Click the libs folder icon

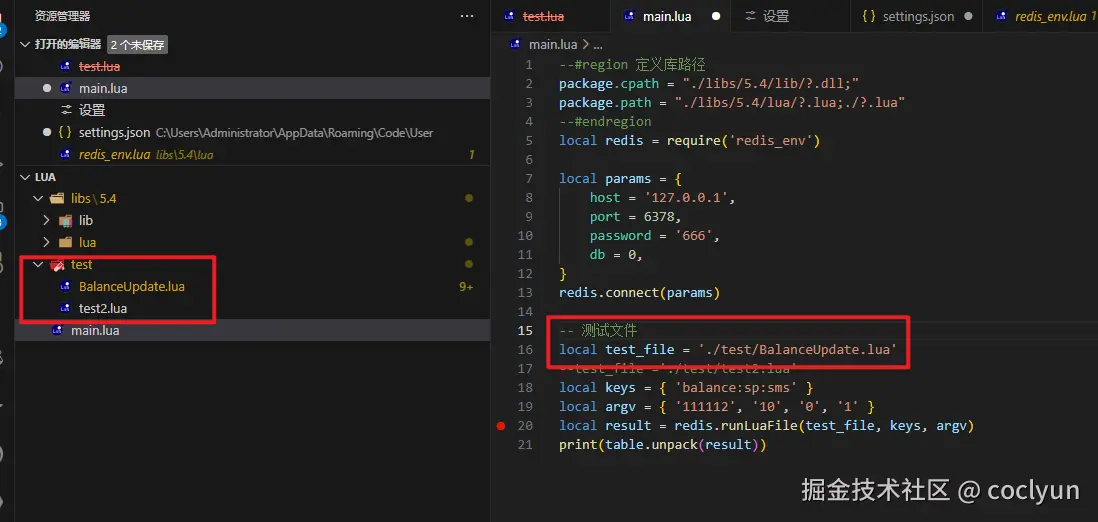click(57, 198)
